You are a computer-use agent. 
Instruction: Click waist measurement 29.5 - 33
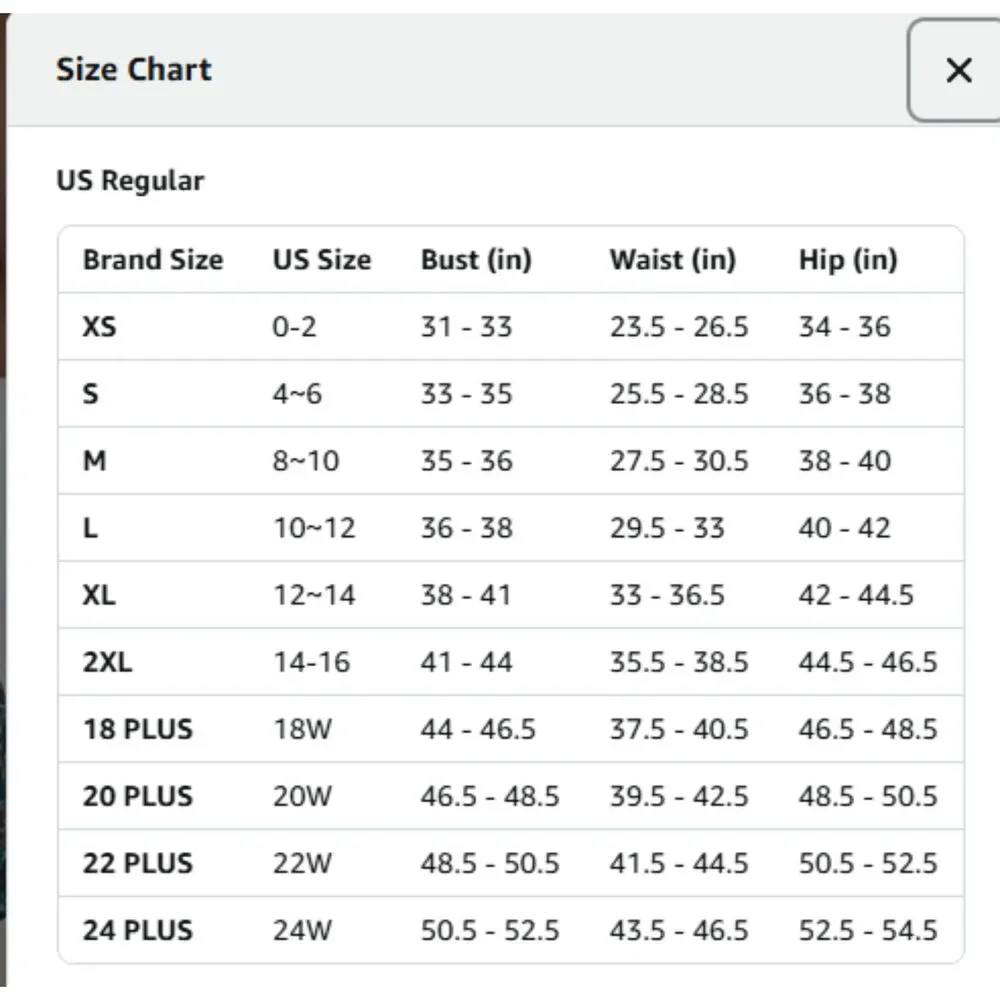(667, 528)
